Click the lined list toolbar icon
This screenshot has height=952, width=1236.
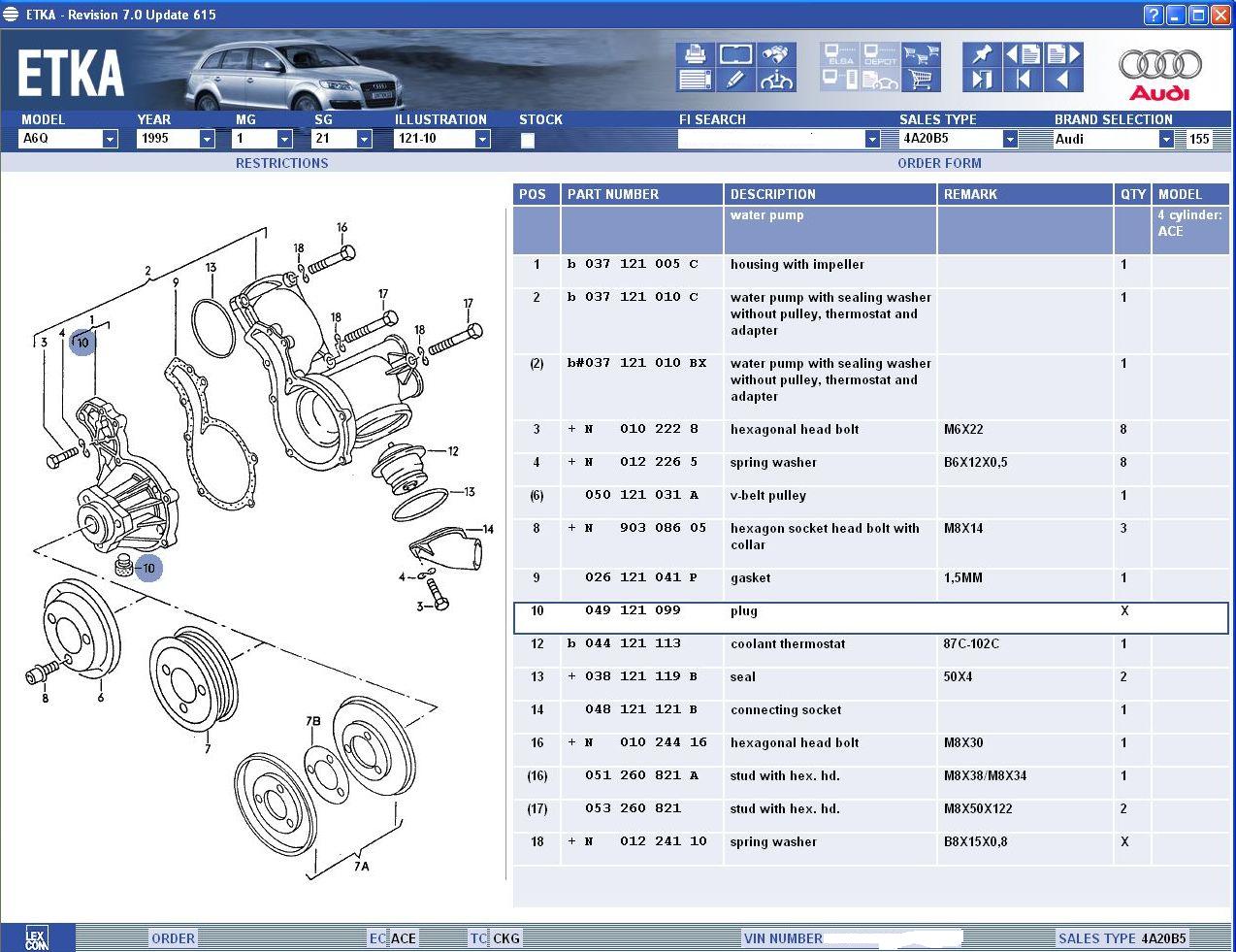[695, 80]
